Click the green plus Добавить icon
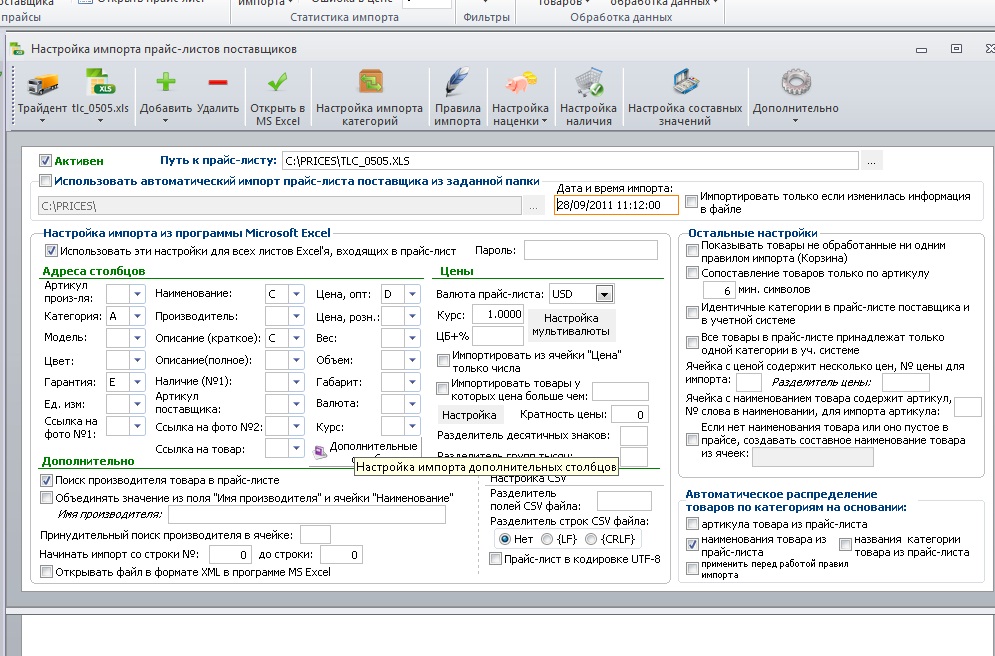This screenshot has width=995, height=656. click(x=166, y=82)
